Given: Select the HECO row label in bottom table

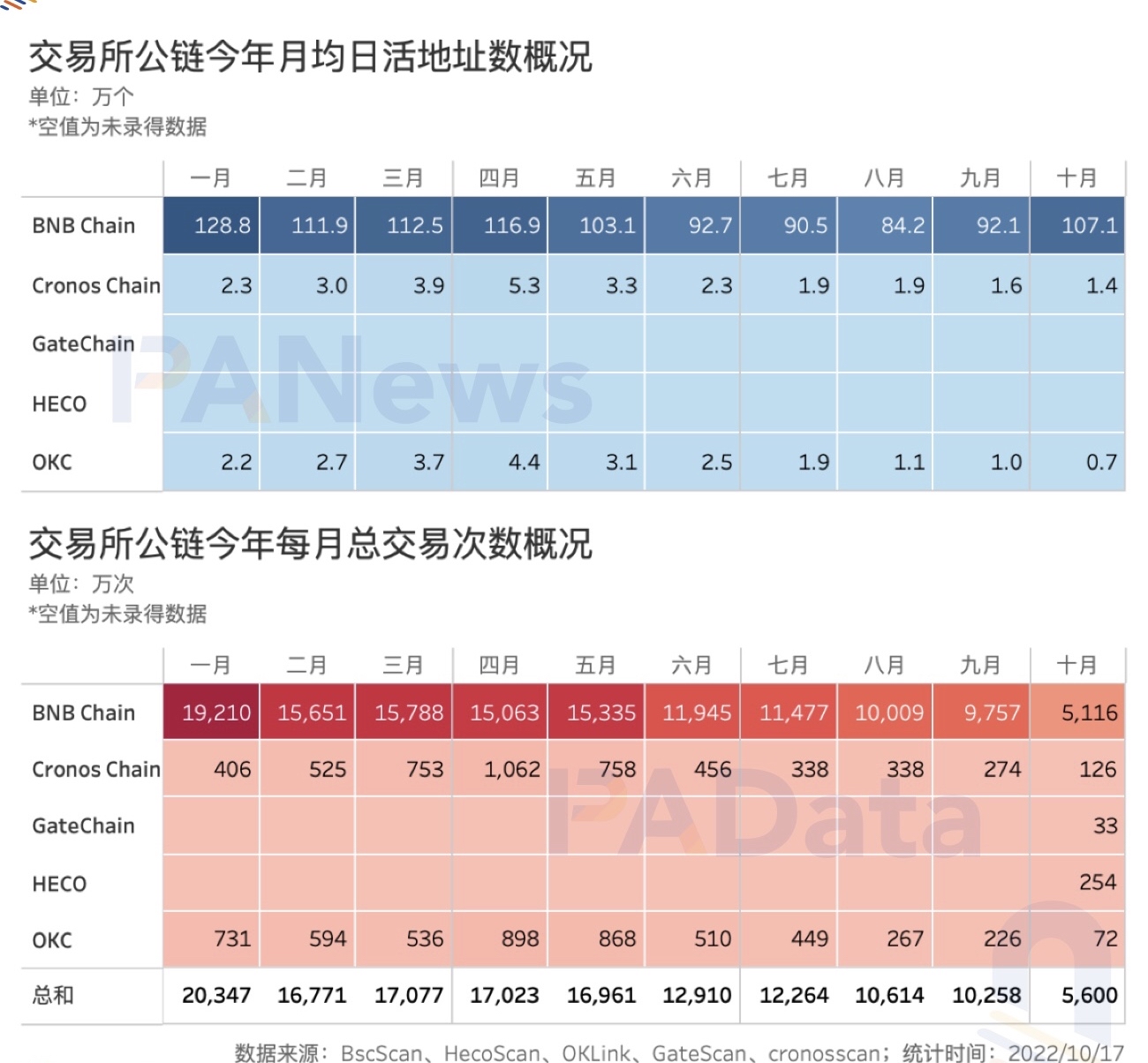Looking at the screenshot, I should coord(58,883).
